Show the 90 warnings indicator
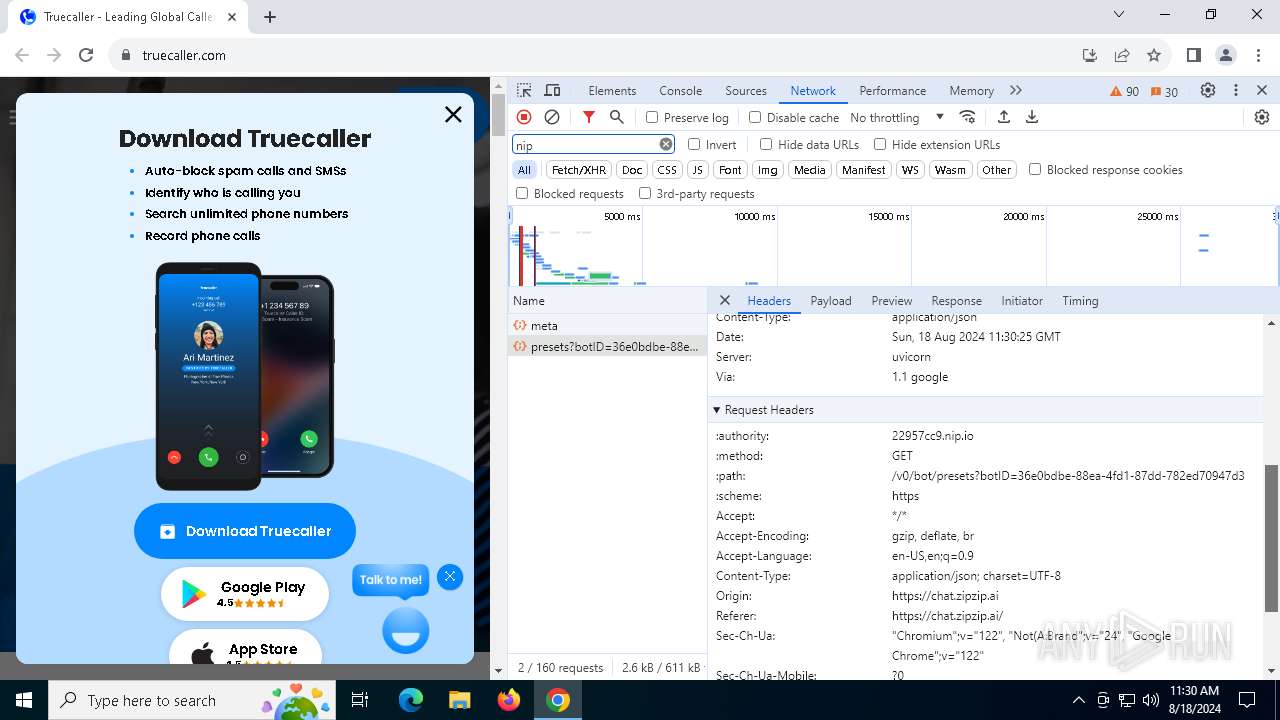The height and width of the screenshot is (720, 1280). [1125, 91]
